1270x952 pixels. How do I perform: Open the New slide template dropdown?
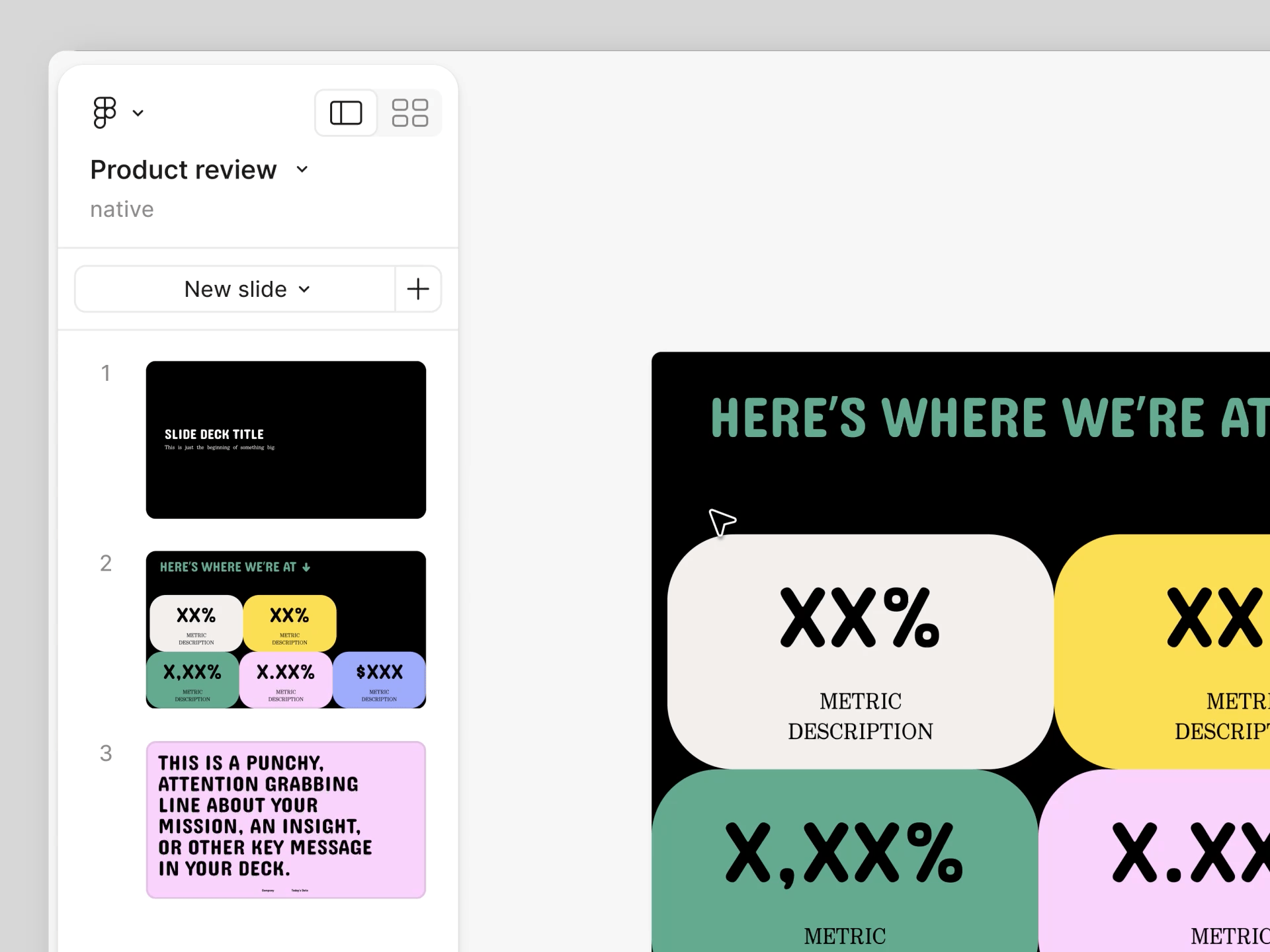coord(235,289)
